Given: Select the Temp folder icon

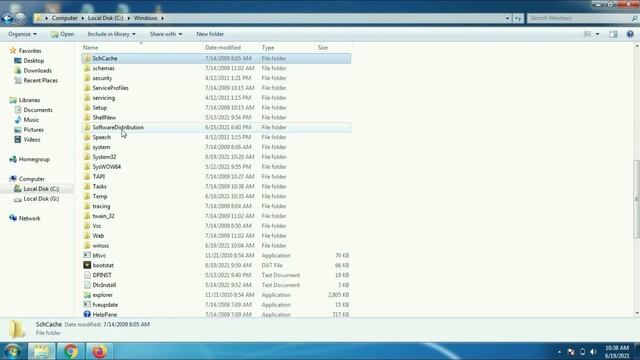Looking at the screenshot, I should (87, 196).
